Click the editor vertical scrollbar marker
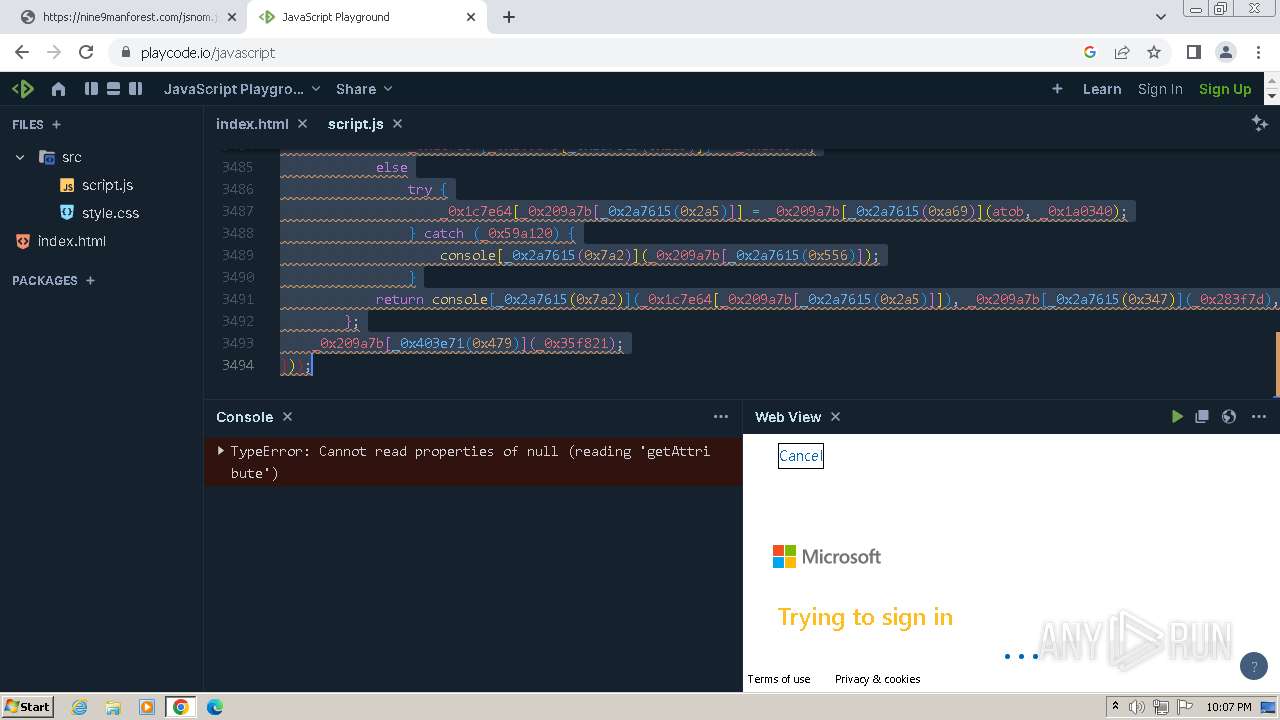1280x720 pixels. [1277, 364]
